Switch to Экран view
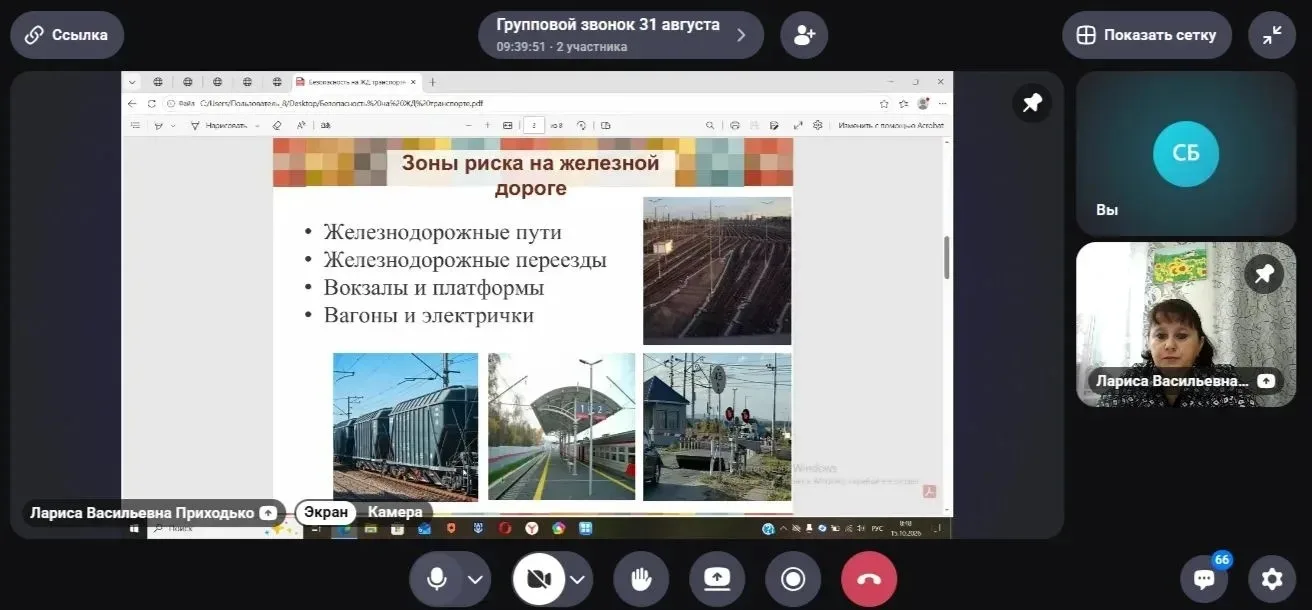Image resolution: width=1312 pixels, height=610 pixels. 326,512
